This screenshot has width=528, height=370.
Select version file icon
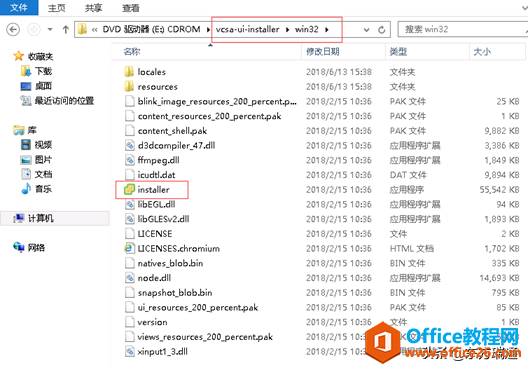tap(130, 322)
